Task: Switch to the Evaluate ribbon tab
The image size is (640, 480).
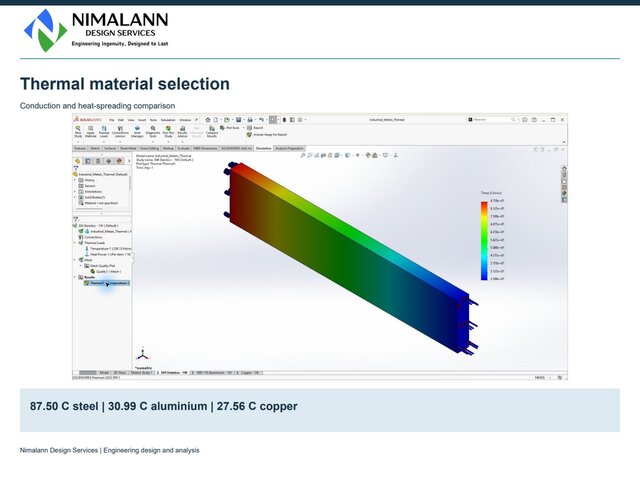Action: point(183,149)
